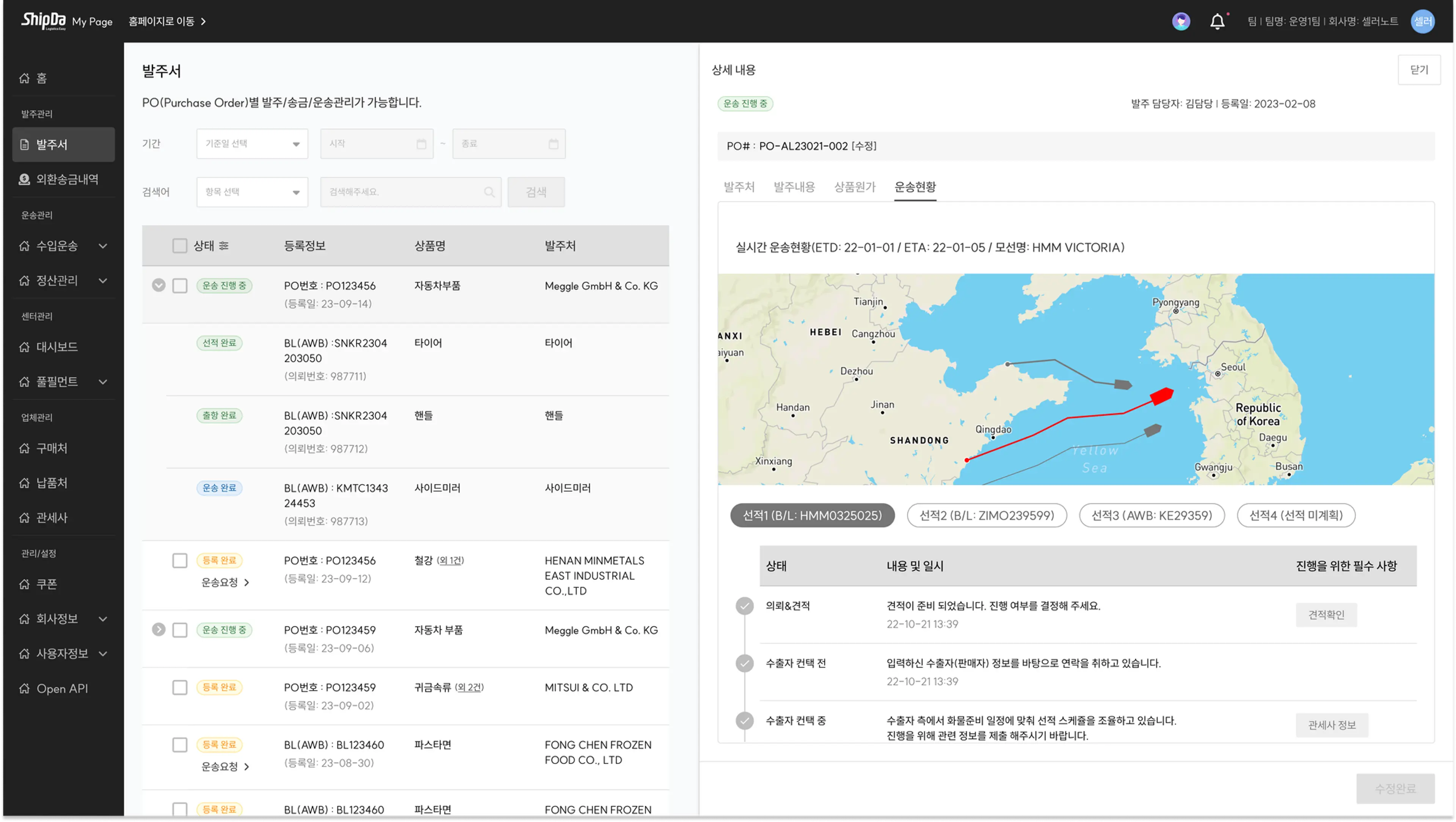
Task: Switch to the 상품원가 tab
Action: pos(855,187)
